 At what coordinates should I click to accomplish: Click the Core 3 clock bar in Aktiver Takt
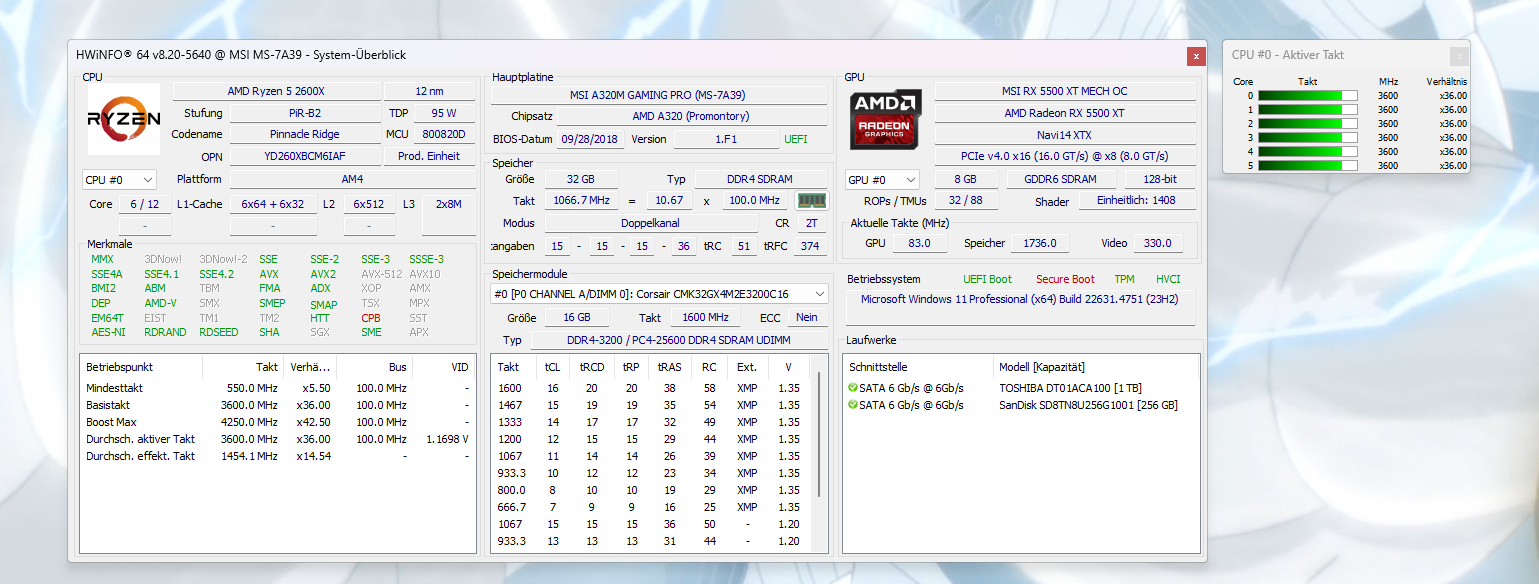point(1308,138)
